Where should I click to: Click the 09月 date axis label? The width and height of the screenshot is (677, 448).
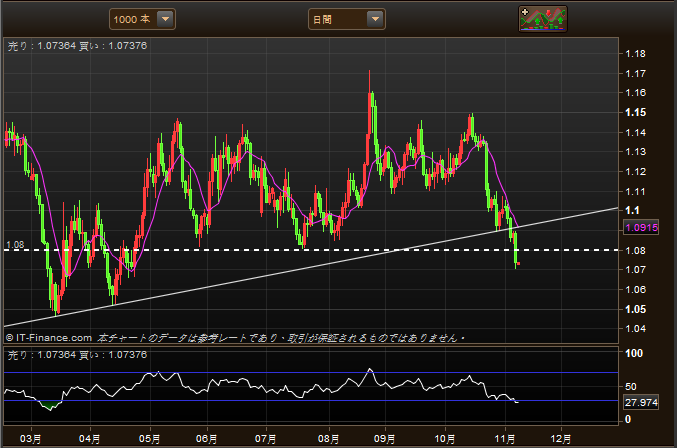tap(384, 439)
